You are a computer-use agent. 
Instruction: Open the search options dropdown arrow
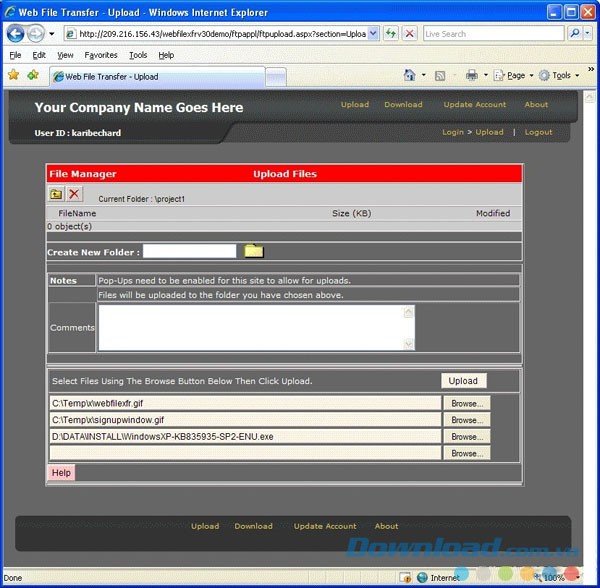pyautogui.click(x=587, y=34)
